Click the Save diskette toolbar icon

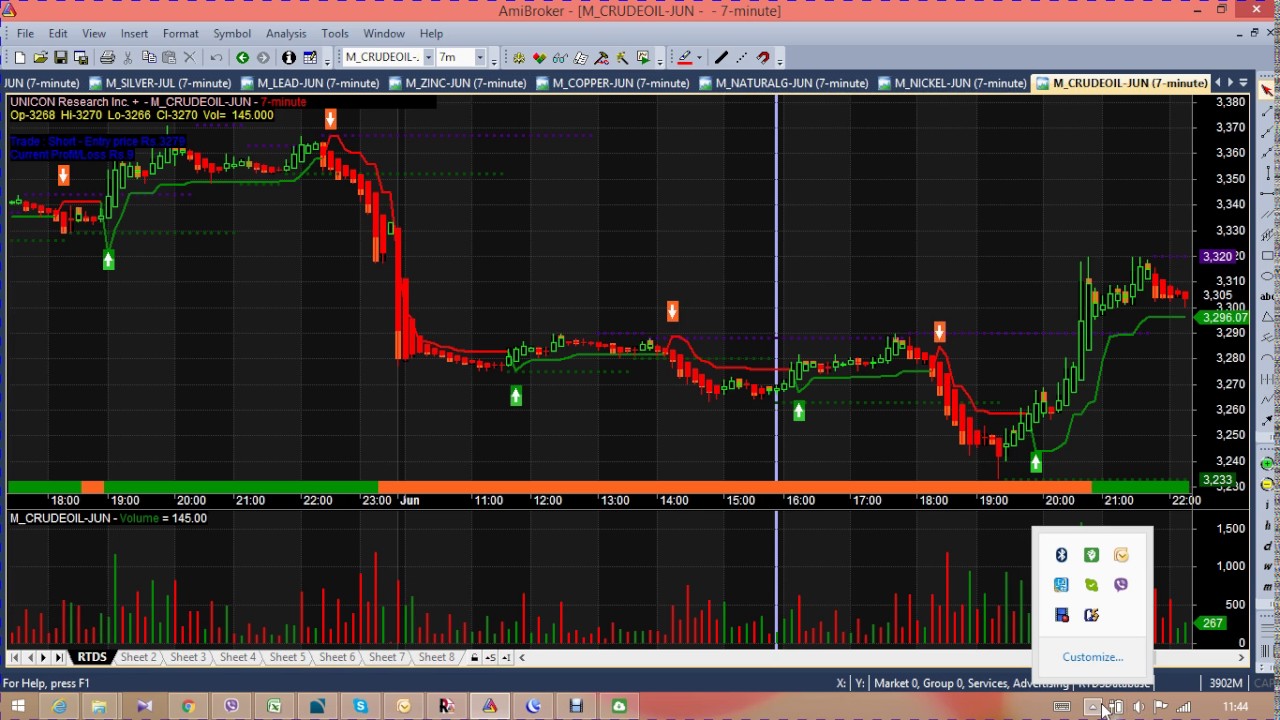pos(61,58)
